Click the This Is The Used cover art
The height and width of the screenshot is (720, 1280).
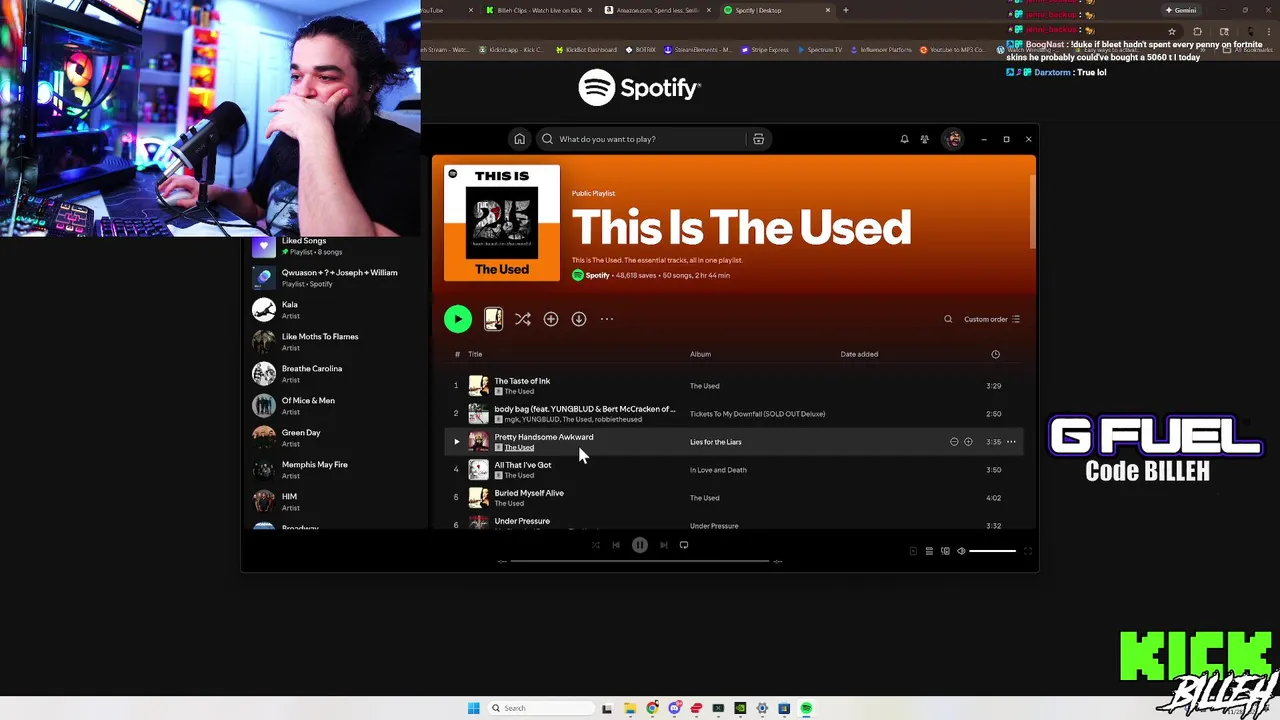click(x=502, y=223)
